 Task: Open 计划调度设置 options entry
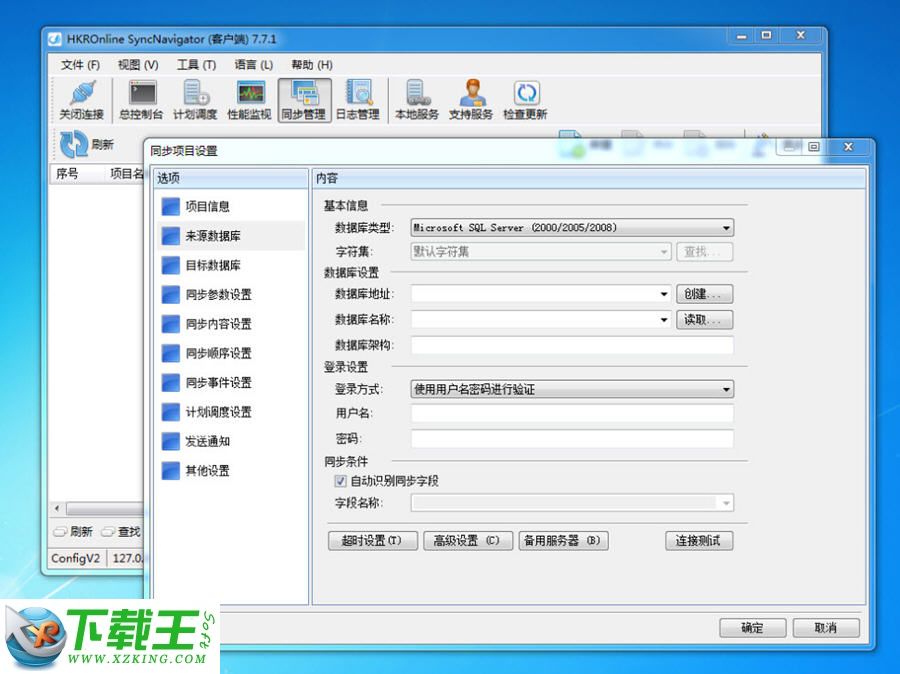230,412
